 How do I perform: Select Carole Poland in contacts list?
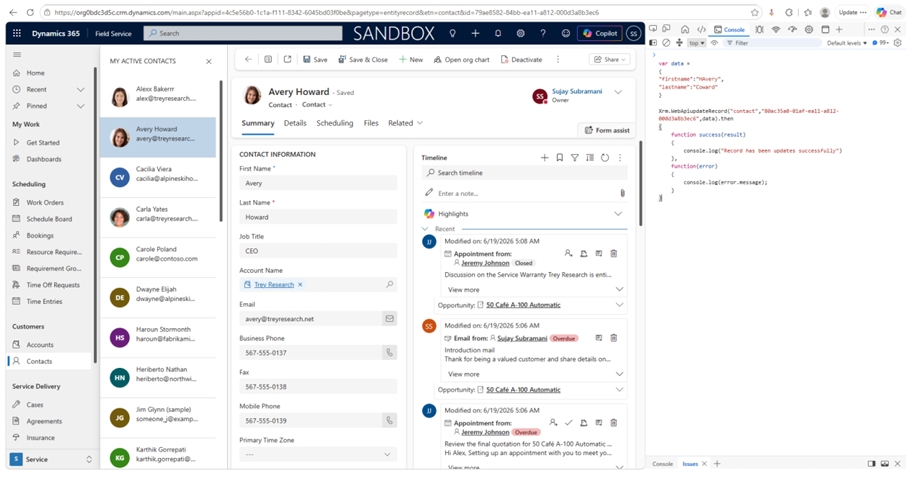158,257
